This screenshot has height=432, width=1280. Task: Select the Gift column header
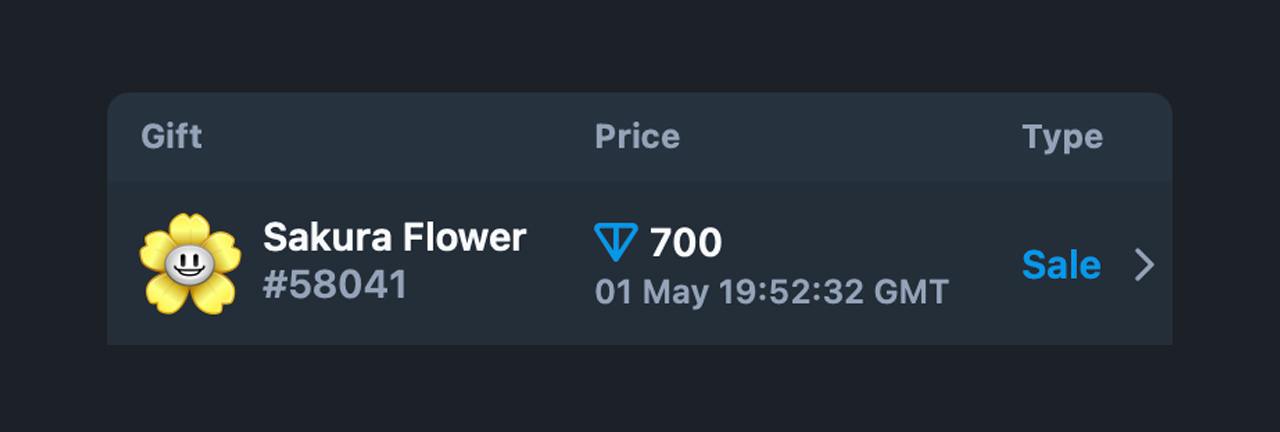172,136
